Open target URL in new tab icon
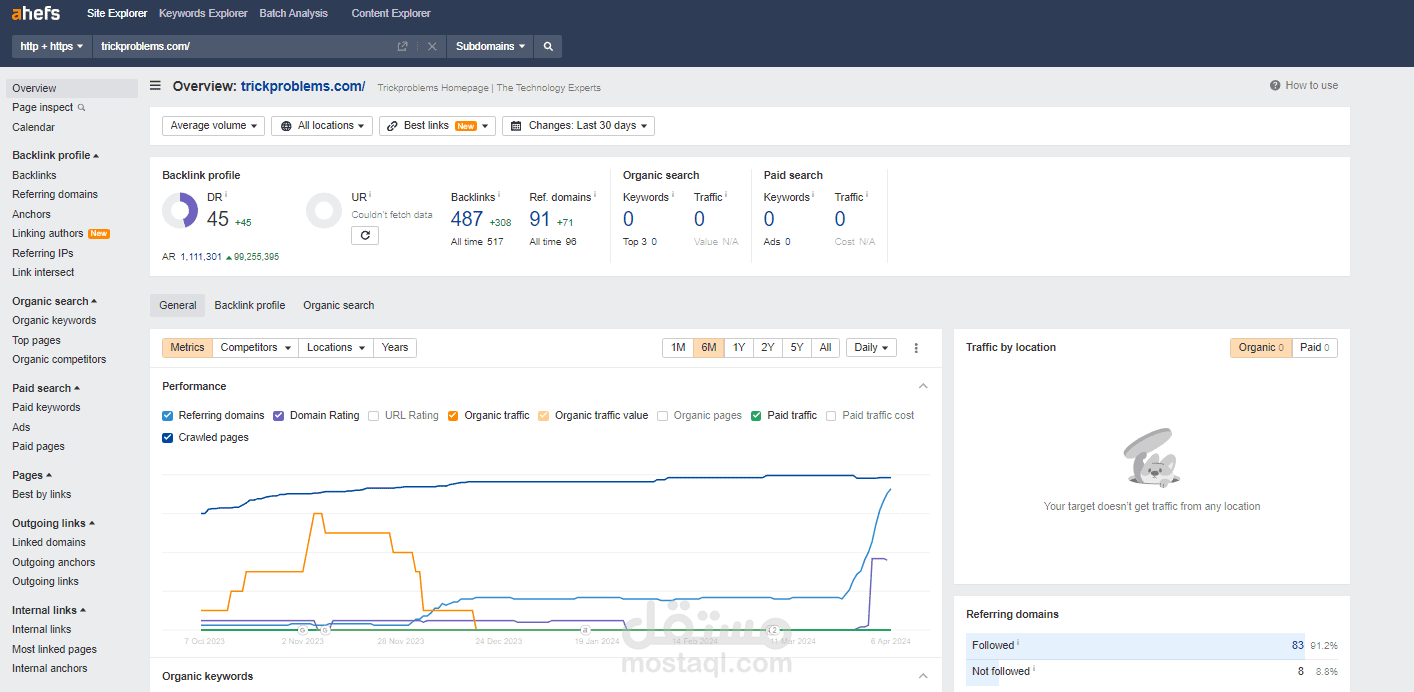Viewport: 1414px width, 692px height. (x=402, y=46)
